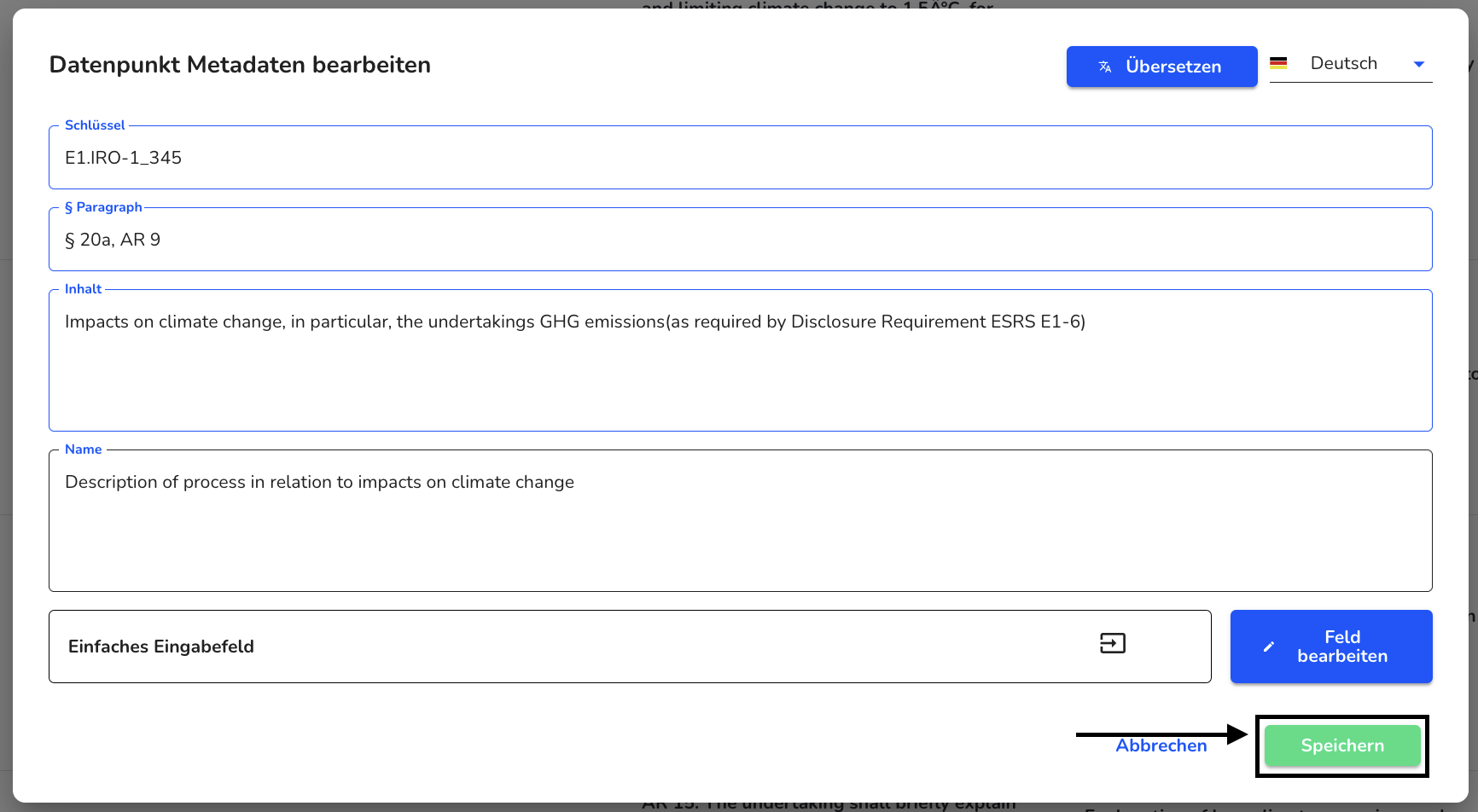Image resolution: width=1478 pixels, height=812 pixels.
Task: Click the translate icon in the Übersetzen button
Action: click(x=1105, y=67)
